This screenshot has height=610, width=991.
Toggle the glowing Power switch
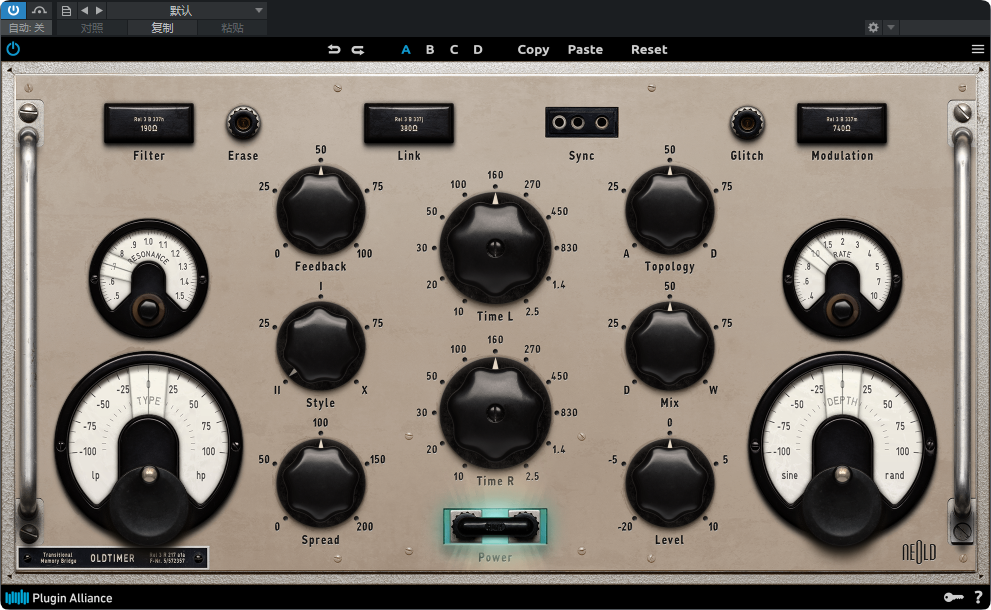coord(496,527)
